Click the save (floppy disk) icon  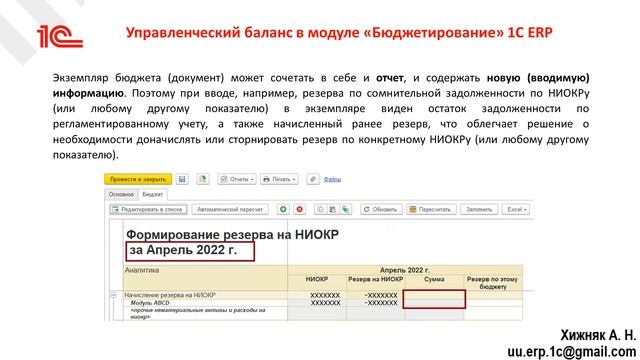[x=182, y=179]
